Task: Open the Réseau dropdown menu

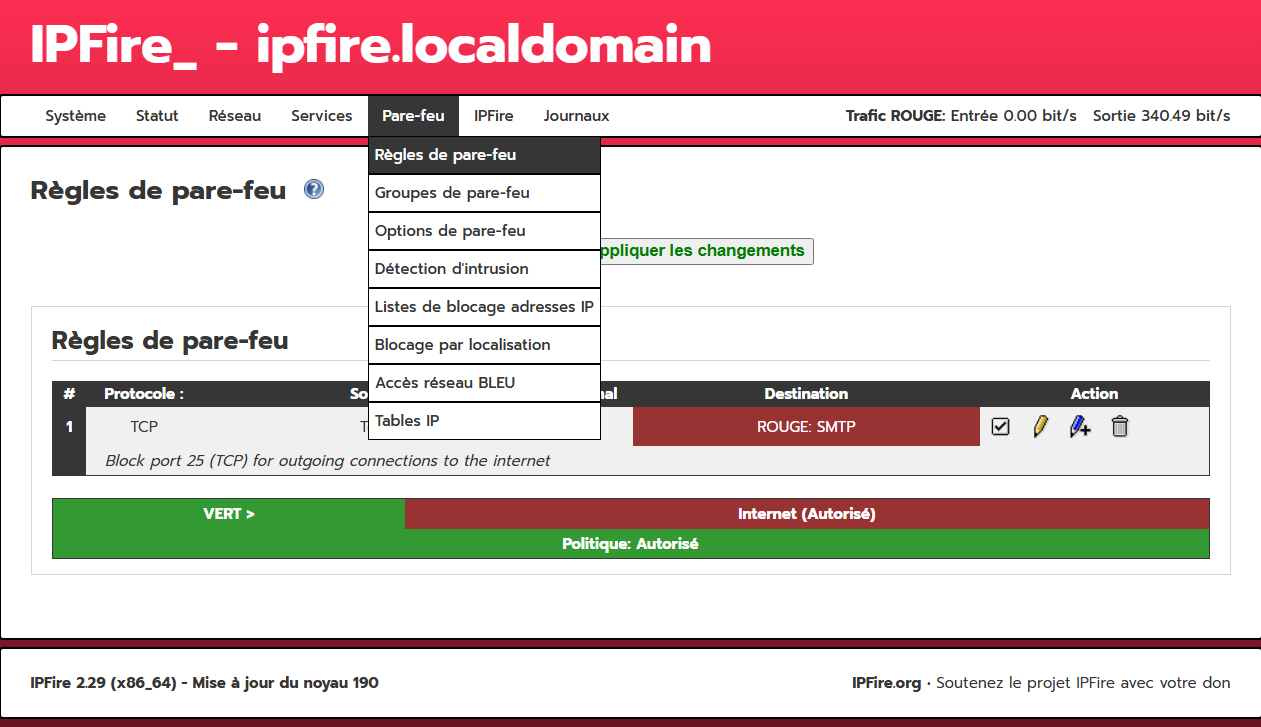Action: [234, 116]
